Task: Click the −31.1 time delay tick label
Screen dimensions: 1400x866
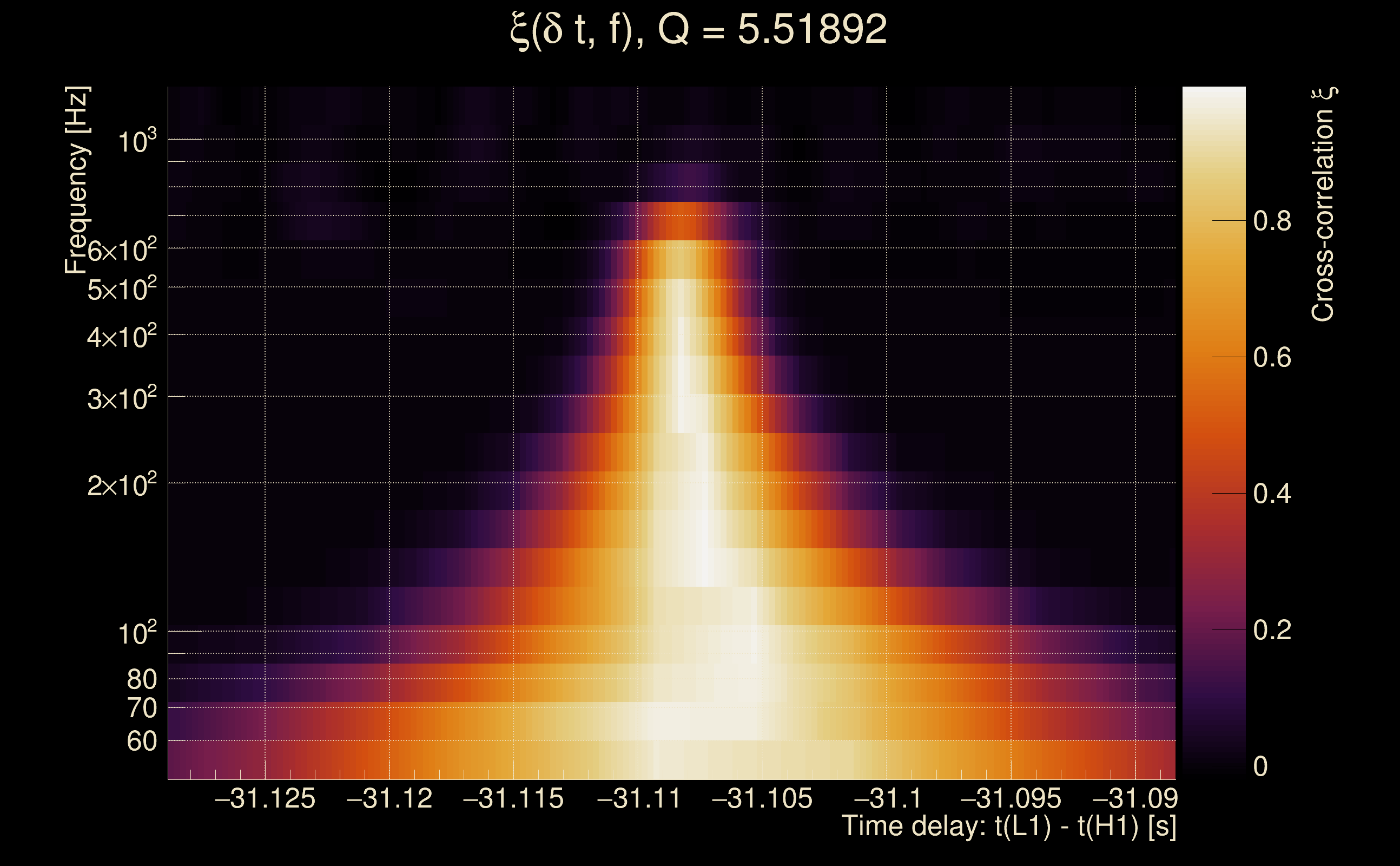Action: [x=887, y=799]
